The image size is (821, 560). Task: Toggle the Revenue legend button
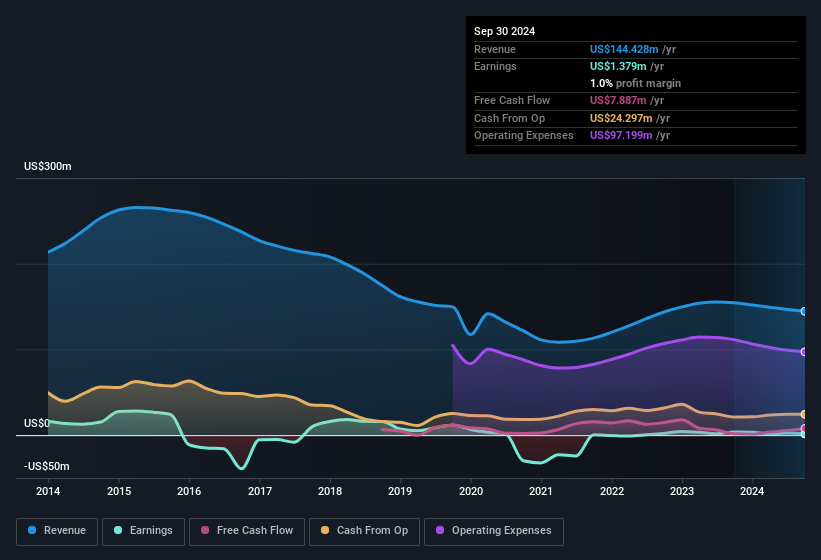pos(58,530)
